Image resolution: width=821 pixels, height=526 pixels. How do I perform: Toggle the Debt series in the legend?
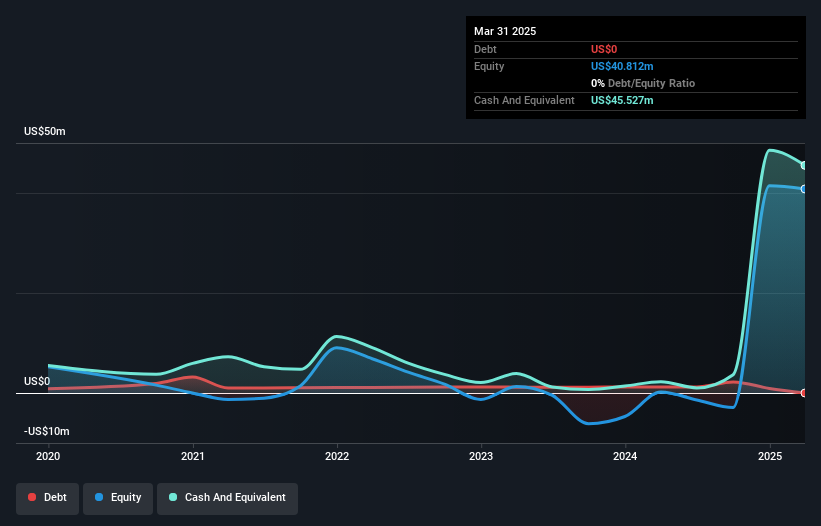pos(46,497)
